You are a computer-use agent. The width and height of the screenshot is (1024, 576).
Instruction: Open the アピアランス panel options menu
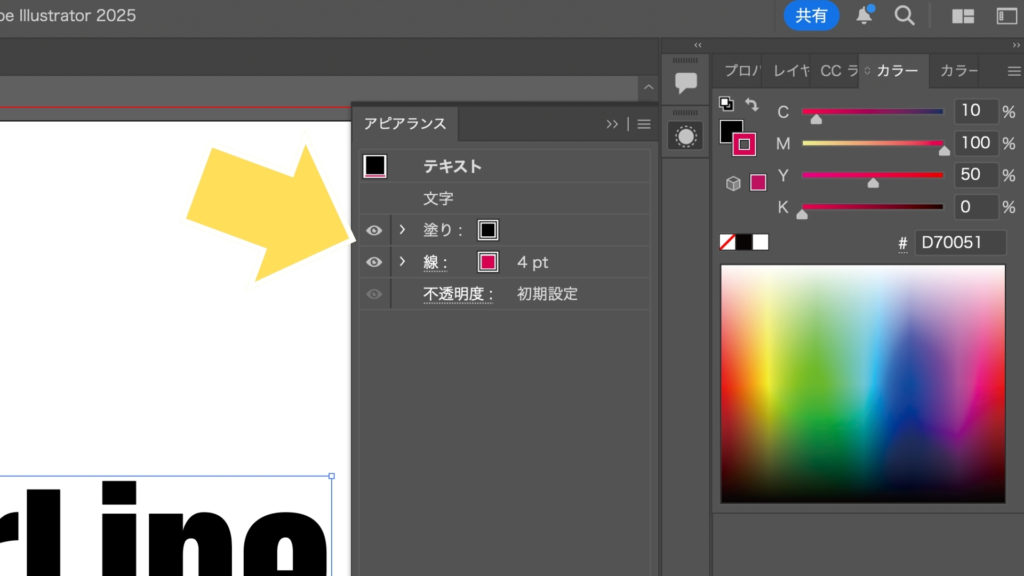pyautogui.click(x=644, y=124)
